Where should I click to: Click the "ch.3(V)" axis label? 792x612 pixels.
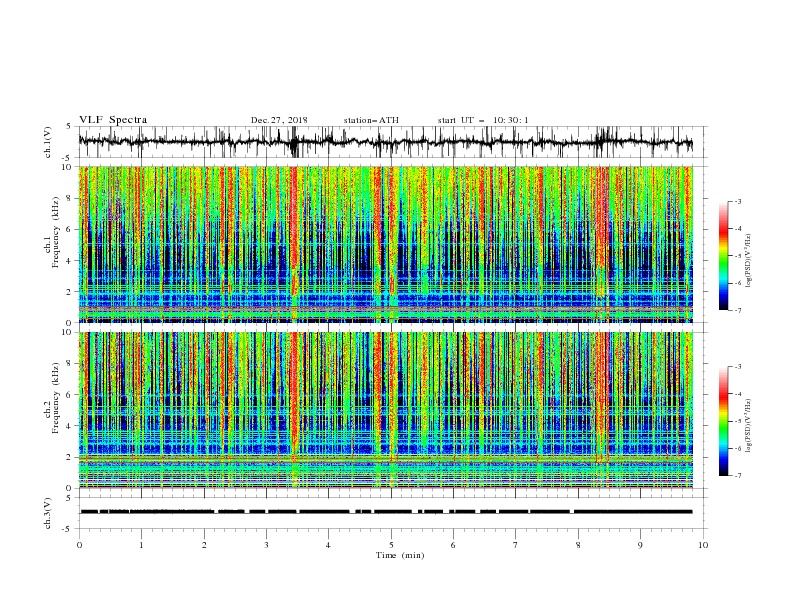point(48,513)
